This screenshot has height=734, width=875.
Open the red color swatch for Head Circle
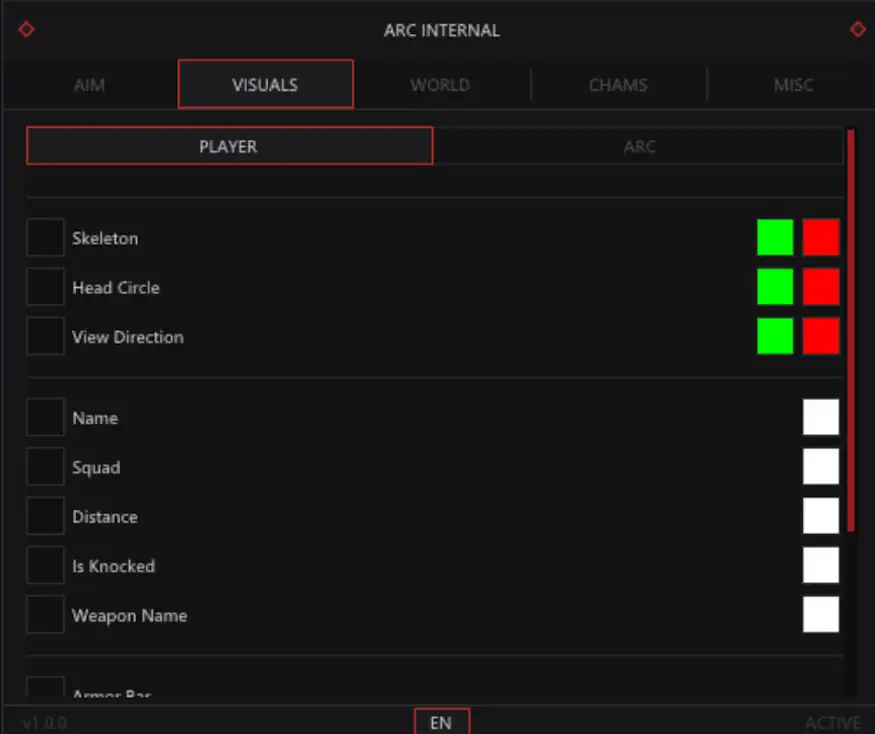click(821, 287)
